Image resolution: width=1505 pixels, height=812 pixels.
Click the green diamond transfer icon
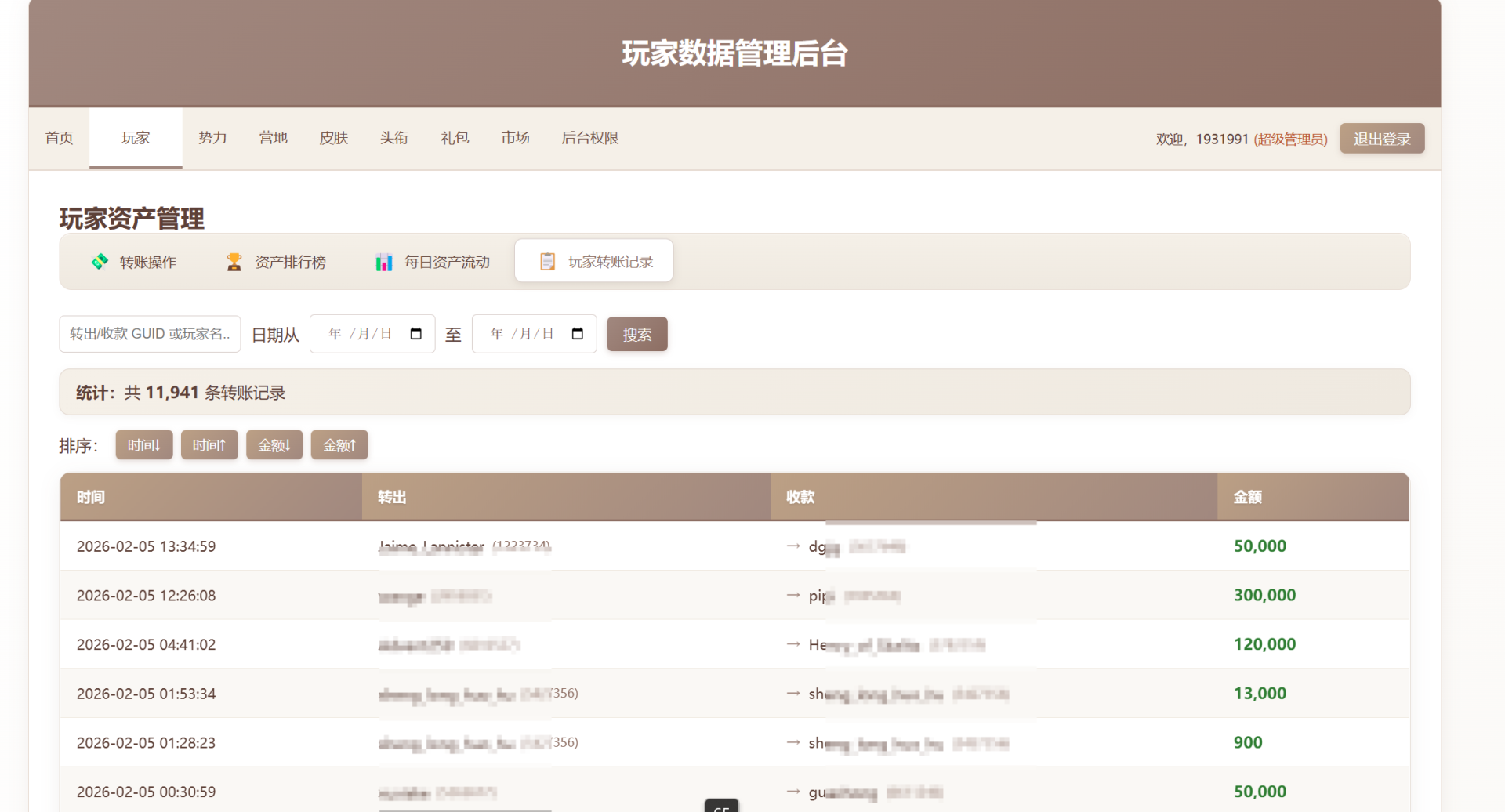(100, 262)
